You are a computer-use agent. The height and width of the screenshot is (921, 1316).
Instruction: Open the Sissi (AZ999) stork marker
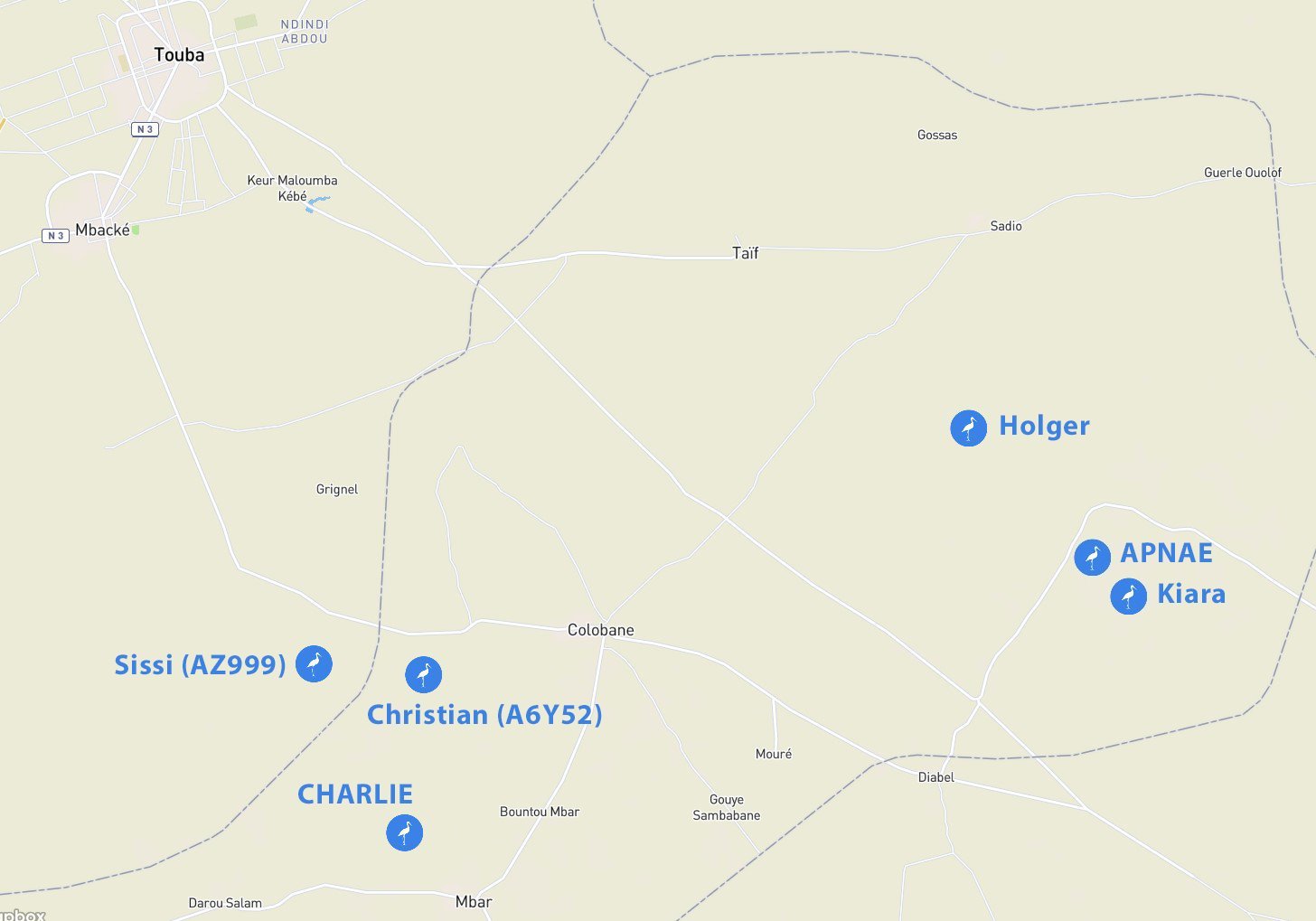point(314,664)
